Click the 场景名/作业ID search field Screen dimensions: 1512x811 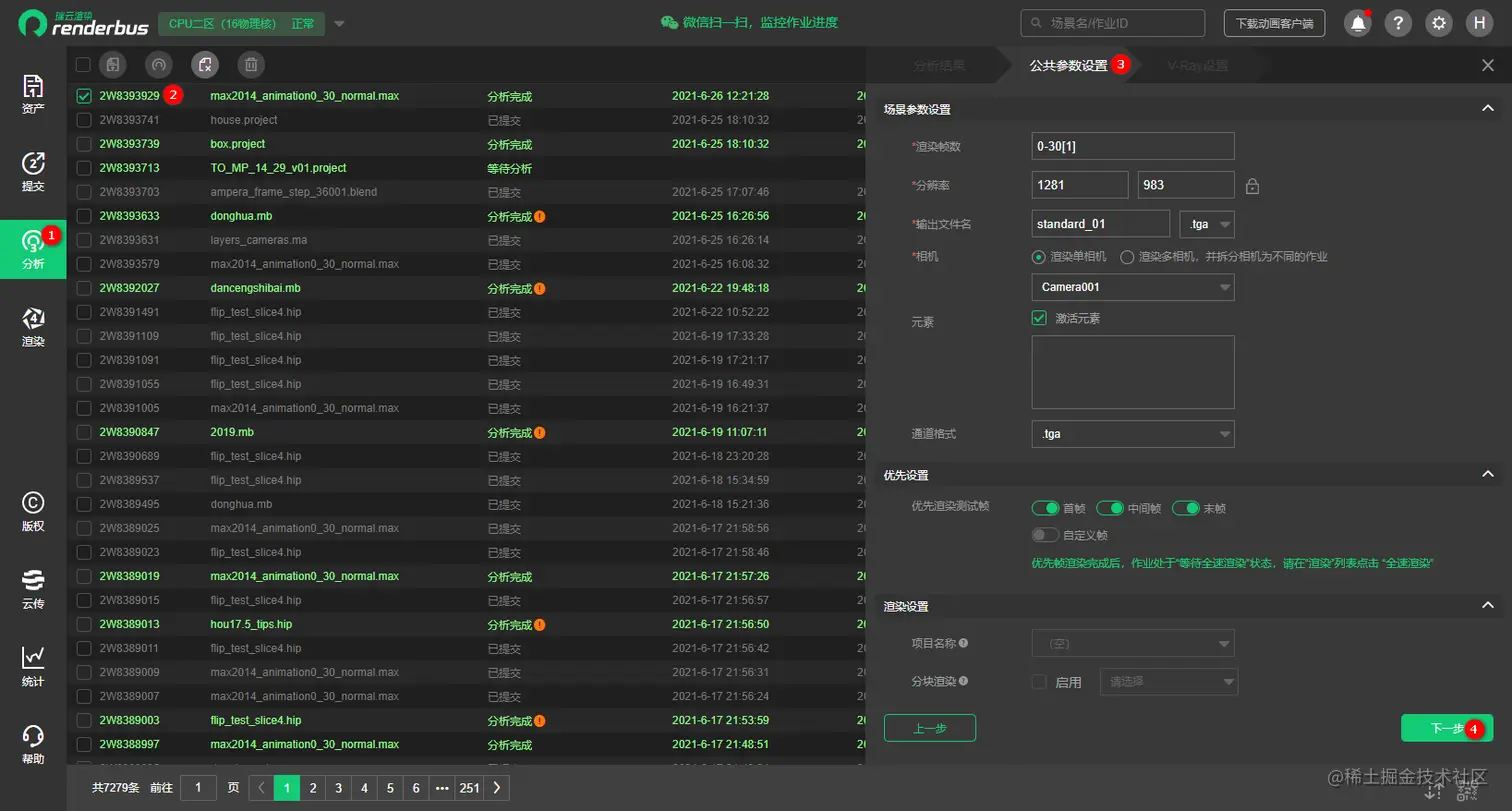[1112, 23]
